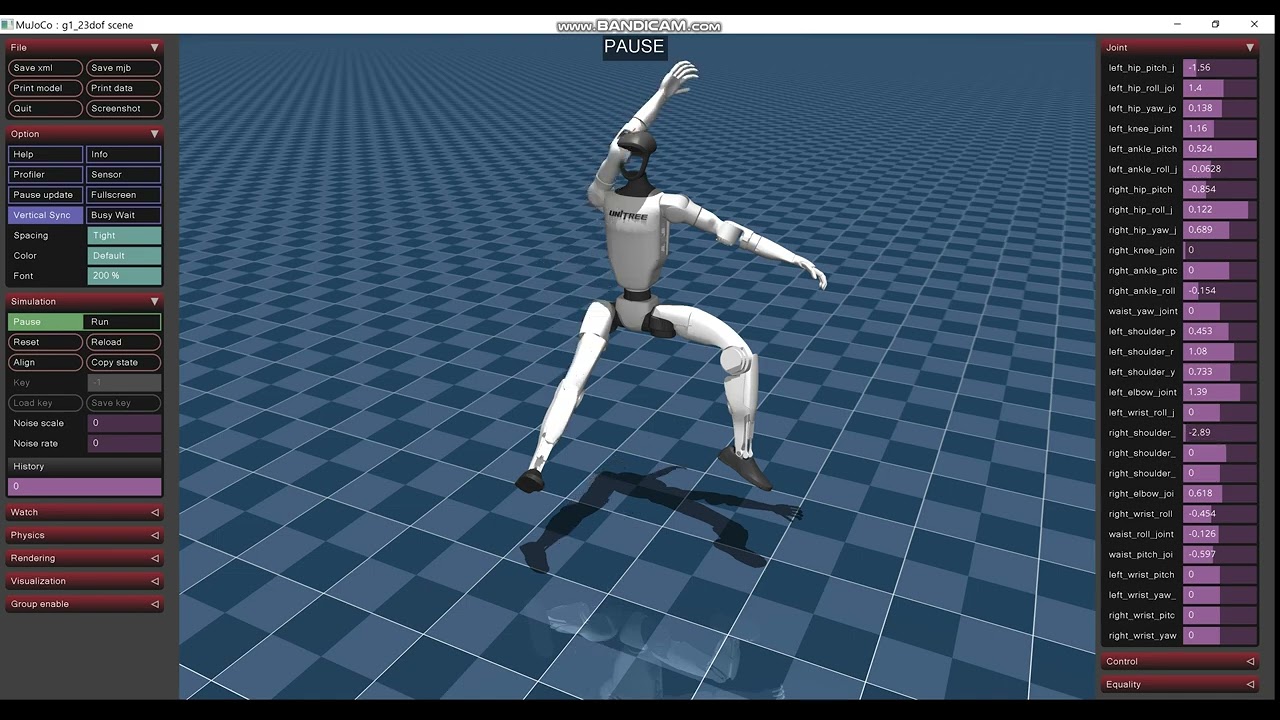The image size is (1280, 720).
Task: Select the Pause simulation option
Action: click(x=45, y=322)
